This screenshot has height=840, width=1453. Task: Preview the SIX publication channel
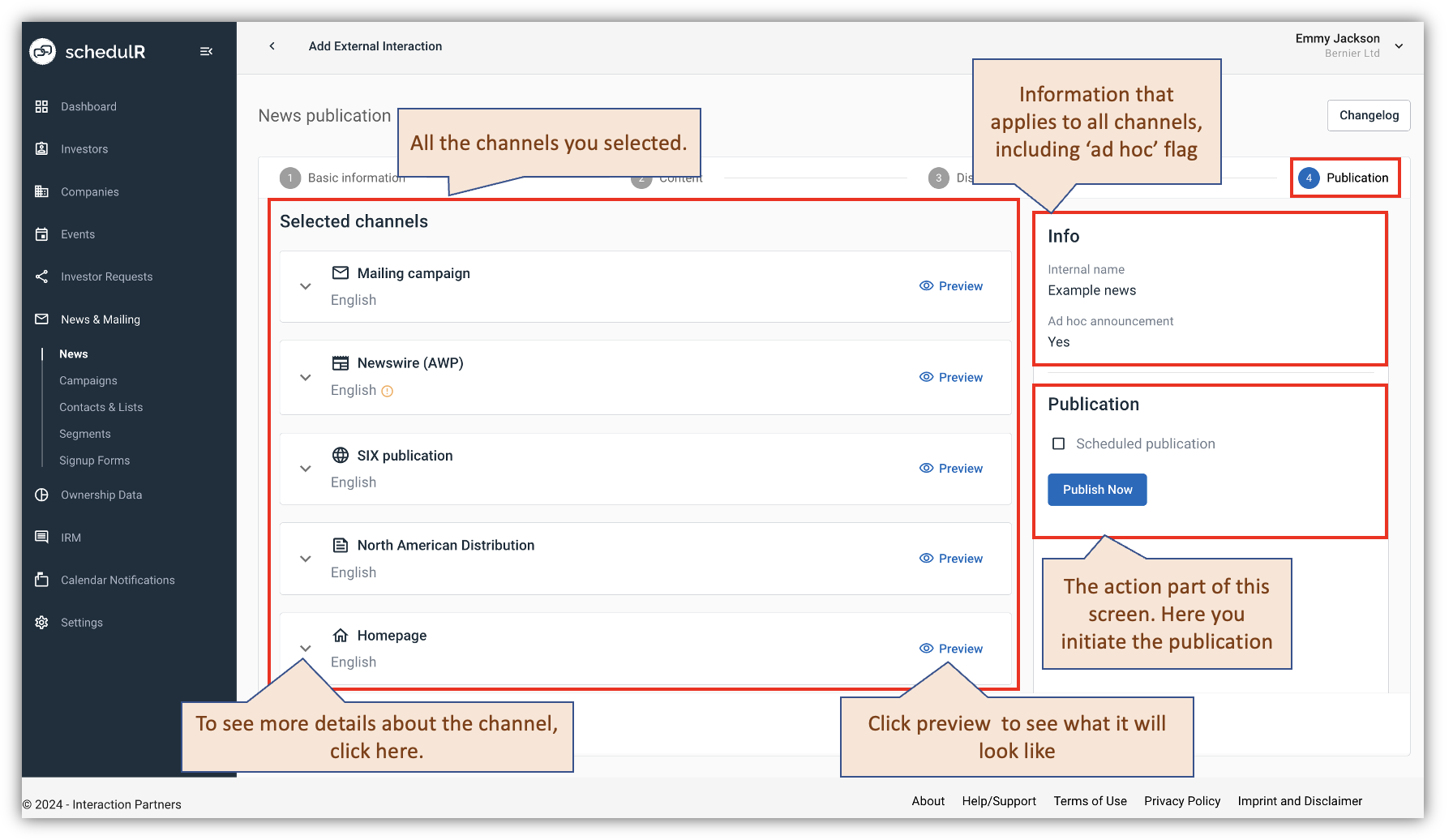tap(951, 469)
